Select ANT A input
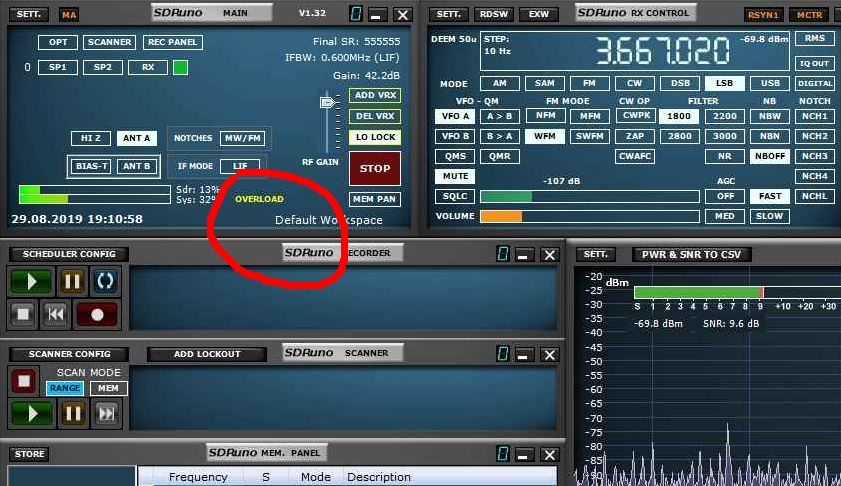 click(x=136, y=138)
